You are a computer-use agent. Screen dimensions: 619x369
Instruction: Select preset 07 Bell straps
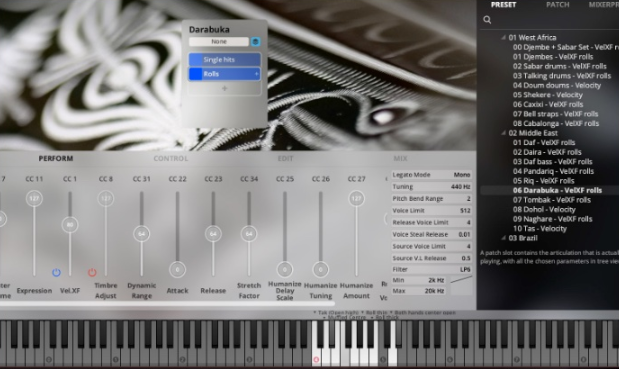(x=555, y=114)
